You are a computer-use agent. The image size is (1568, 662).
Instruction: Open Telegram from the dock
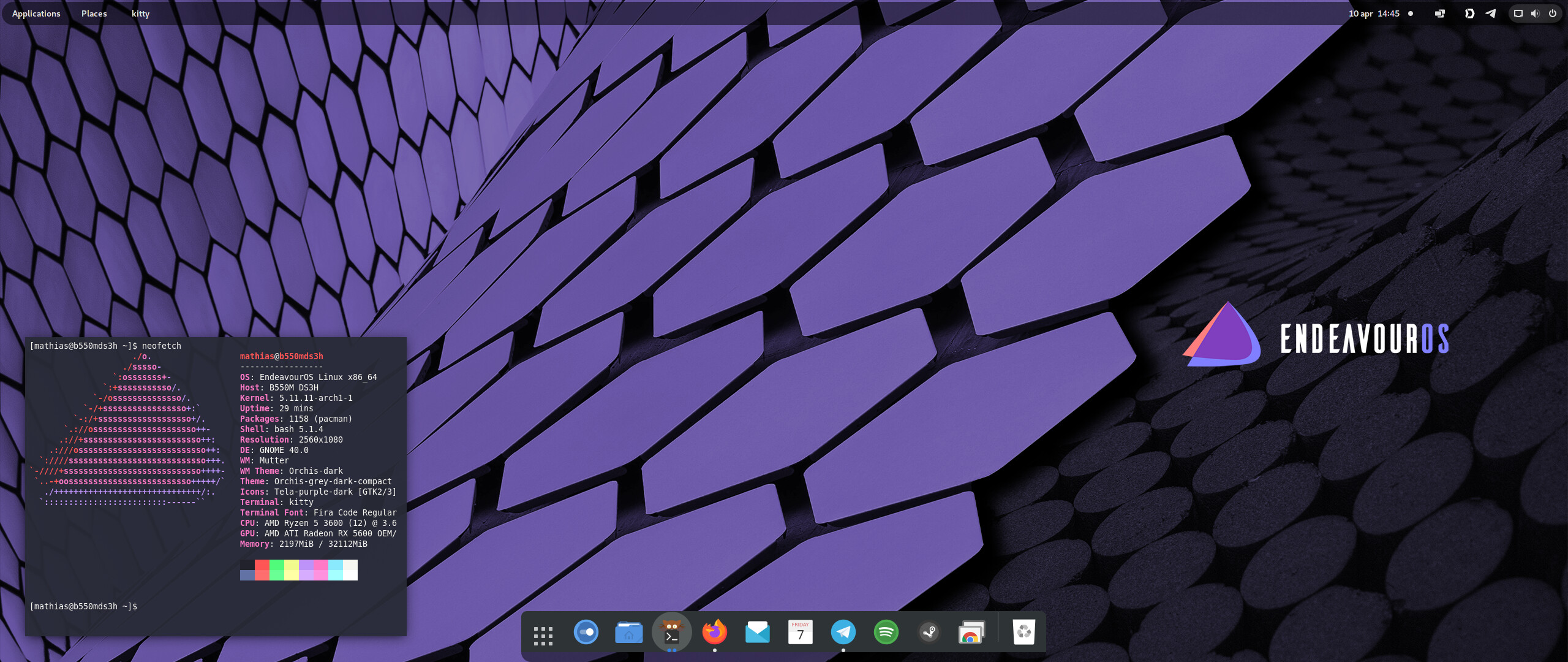pyautogui.click(x=843, y=632)
